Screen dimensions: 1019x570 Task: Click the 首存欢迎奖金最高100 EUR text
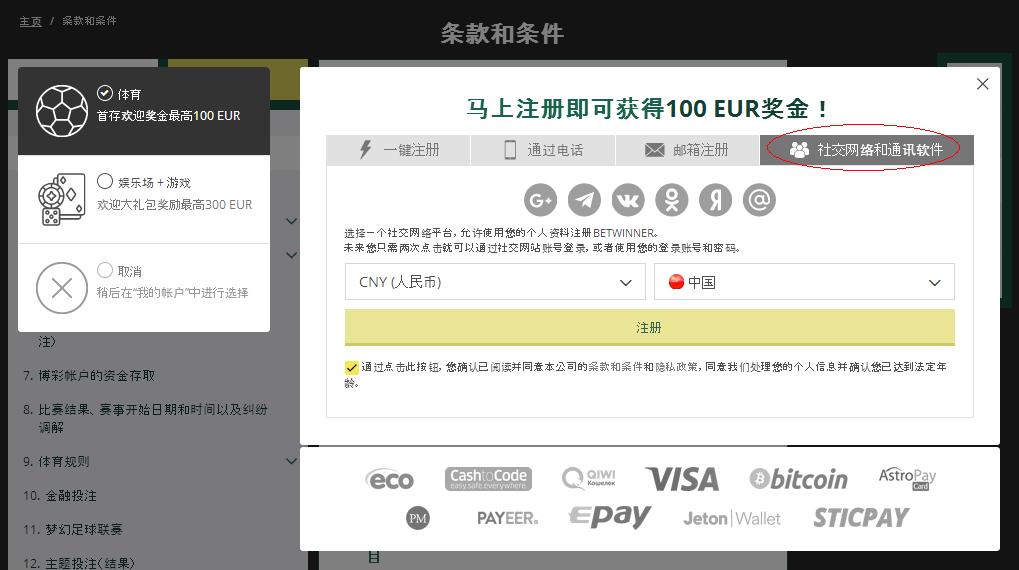pos(168,116)
